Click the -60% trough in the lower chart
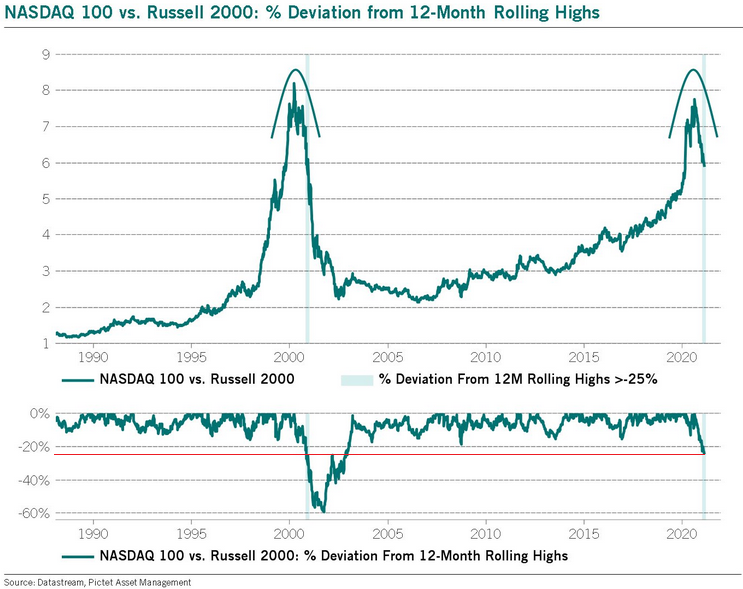This screenshot has height=589, width=743. (x=323, y=511)
